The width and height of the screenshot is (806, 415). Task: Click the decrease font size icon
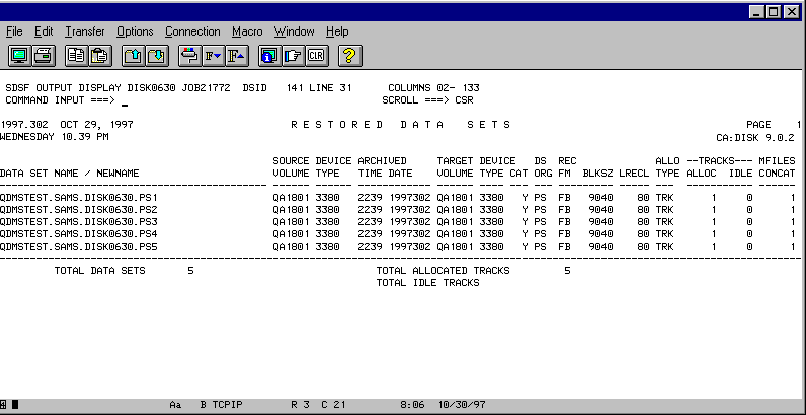[x=212, y=56]
